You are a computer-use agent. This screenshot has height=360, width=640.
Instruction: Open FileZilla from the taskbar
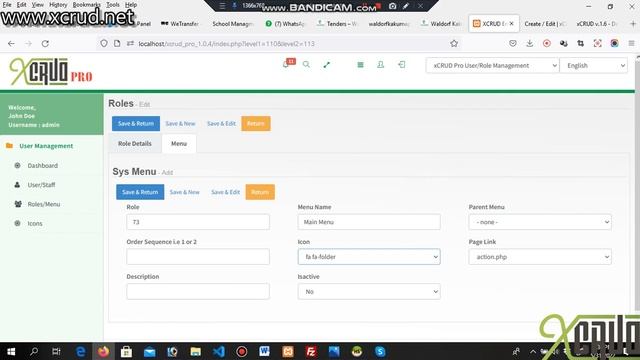pos(311,351)
